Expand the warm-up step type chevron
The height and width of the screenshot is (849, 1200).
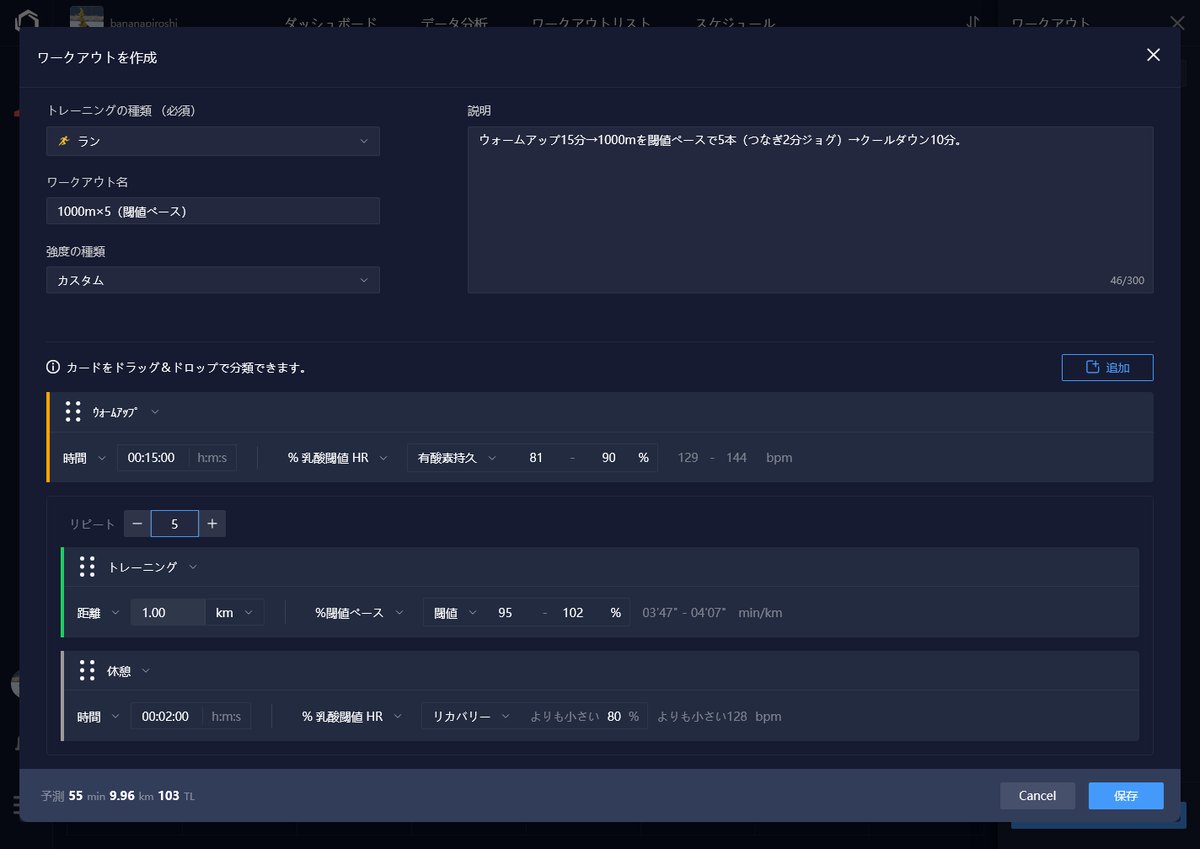coord(155,412)
